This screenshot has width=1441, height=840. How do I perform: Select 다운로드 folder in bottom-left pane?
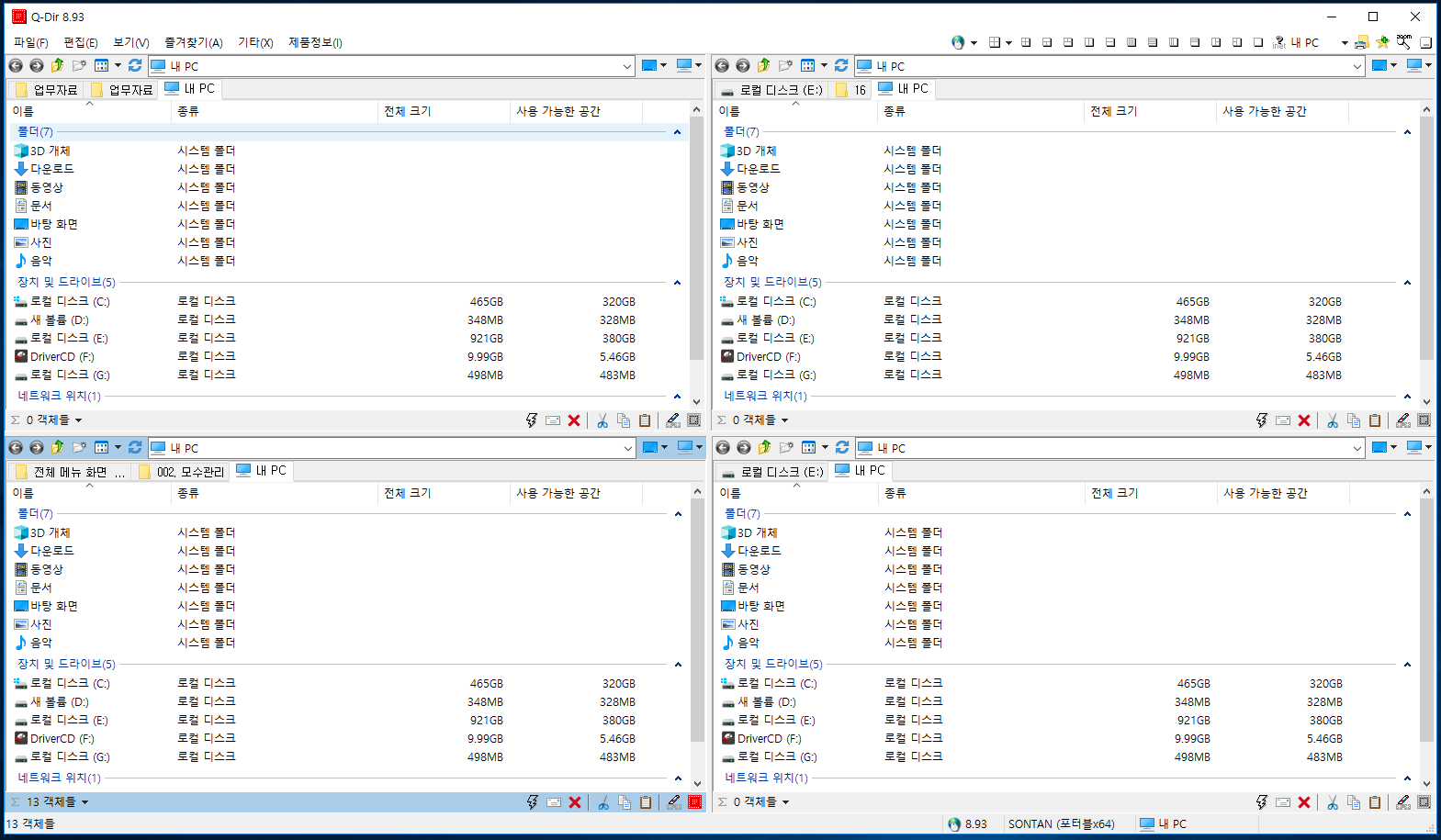[52, 551]
